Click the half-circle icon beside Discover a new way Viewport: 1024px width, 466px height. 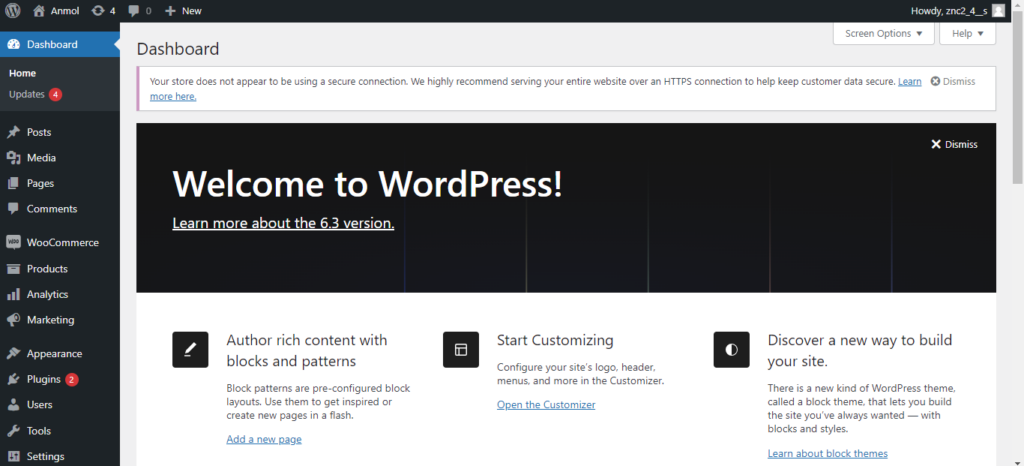(731, 350)
